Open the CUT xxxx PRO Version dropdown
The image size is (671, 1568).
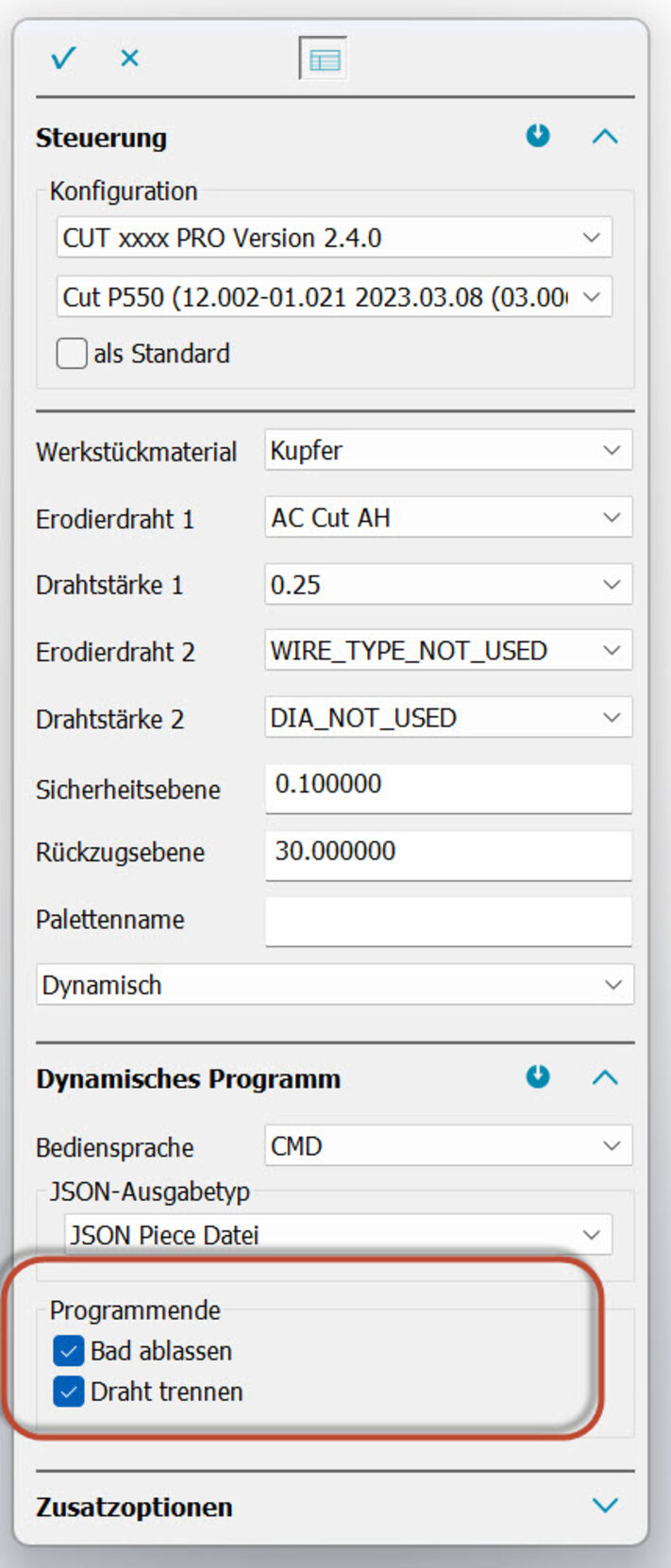[334, 238]
